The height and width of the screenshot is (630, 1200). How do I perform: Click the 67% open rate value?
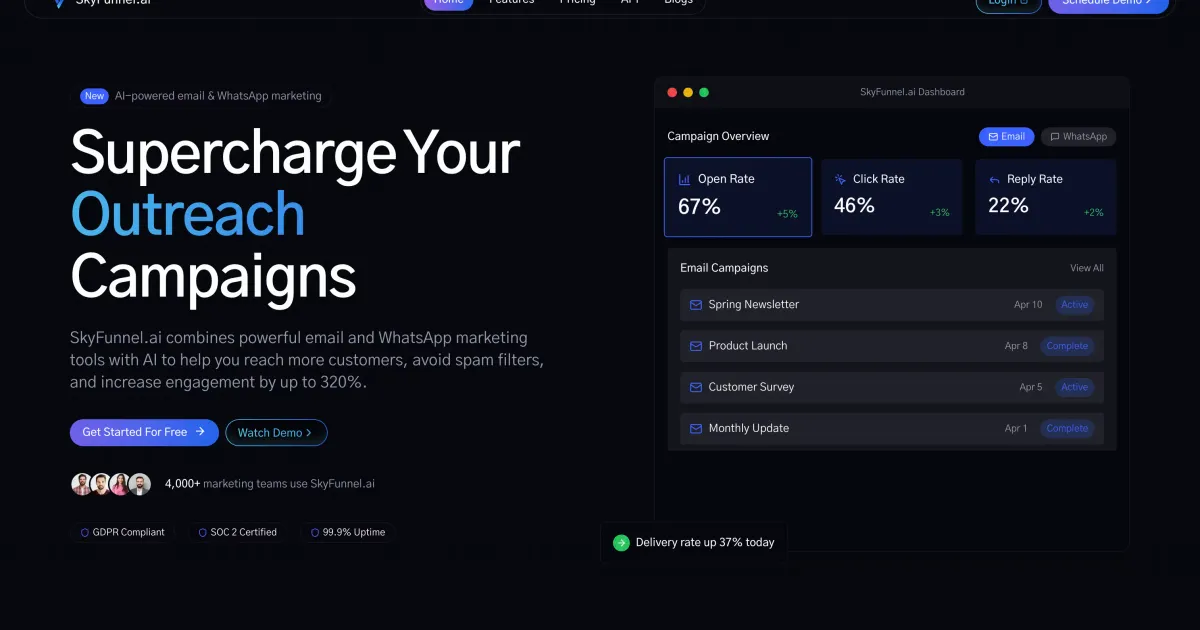point(699,207)
